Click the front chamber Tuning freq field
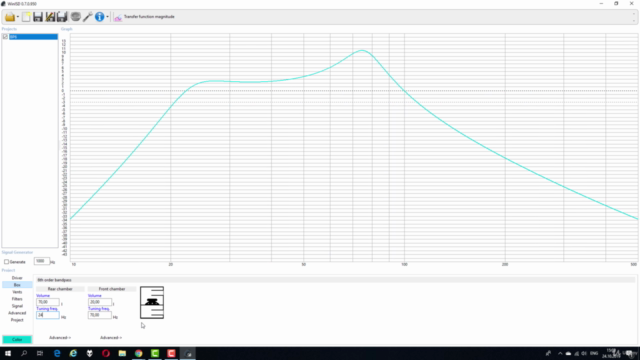Viewport: 640px width, 360px height. 100,315
